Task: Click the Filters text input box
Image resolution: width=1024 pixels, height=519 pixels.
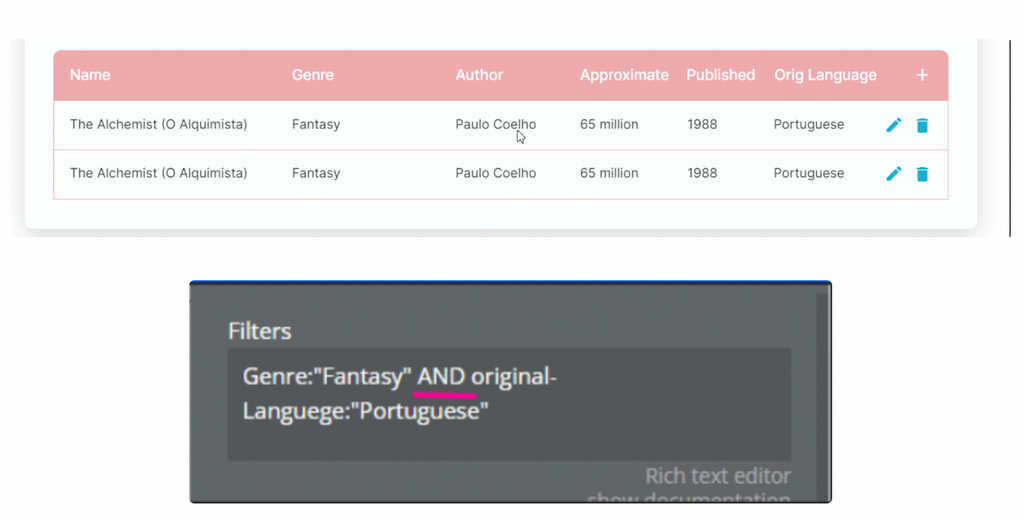Action: pos(508,404)
